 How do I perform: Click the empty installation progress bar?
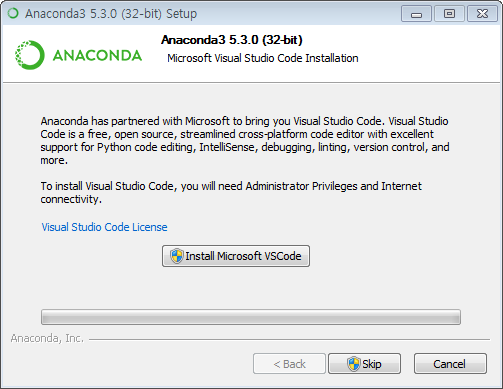tap(251, 317)
